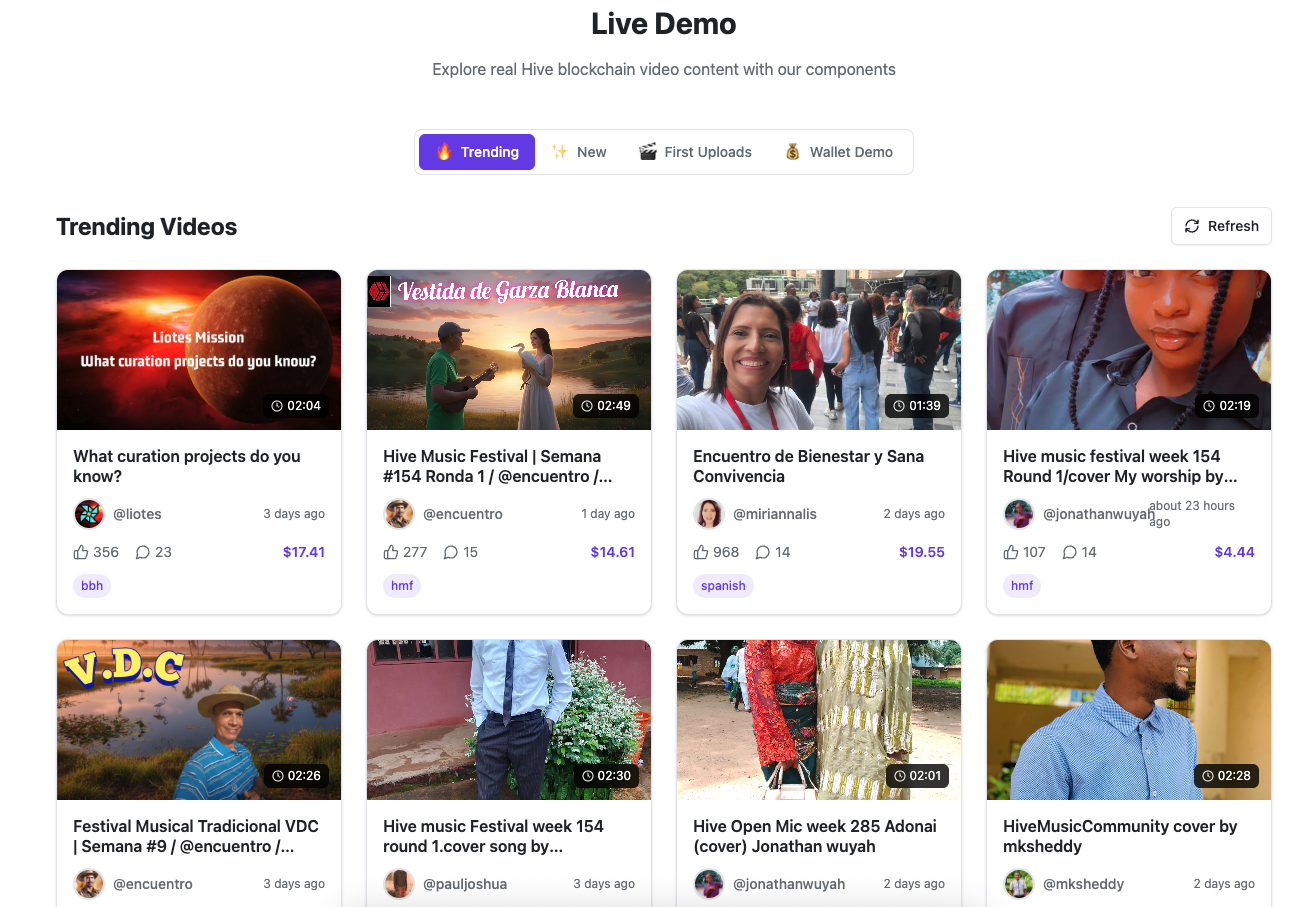1306x907 pixels.
Task: Click the thumbs-up icon showing 968
Action: click(701, 552)
